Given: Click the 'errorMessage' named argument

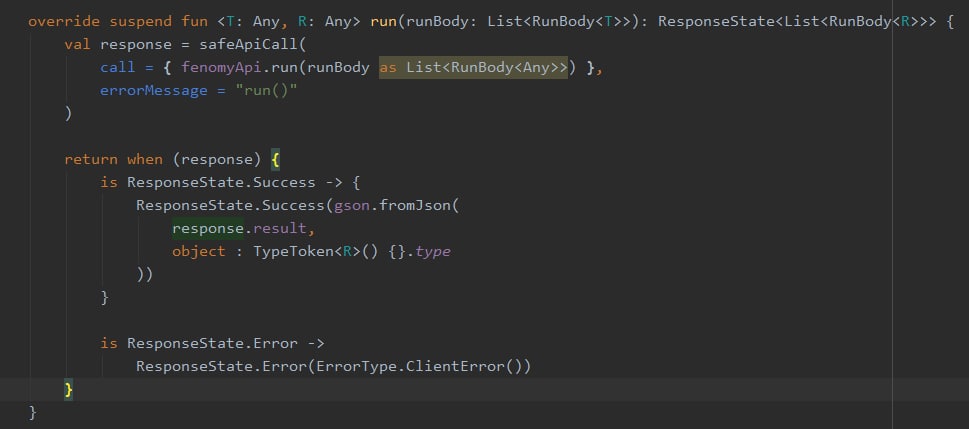Looking at the screenshot, I should 154,90.
